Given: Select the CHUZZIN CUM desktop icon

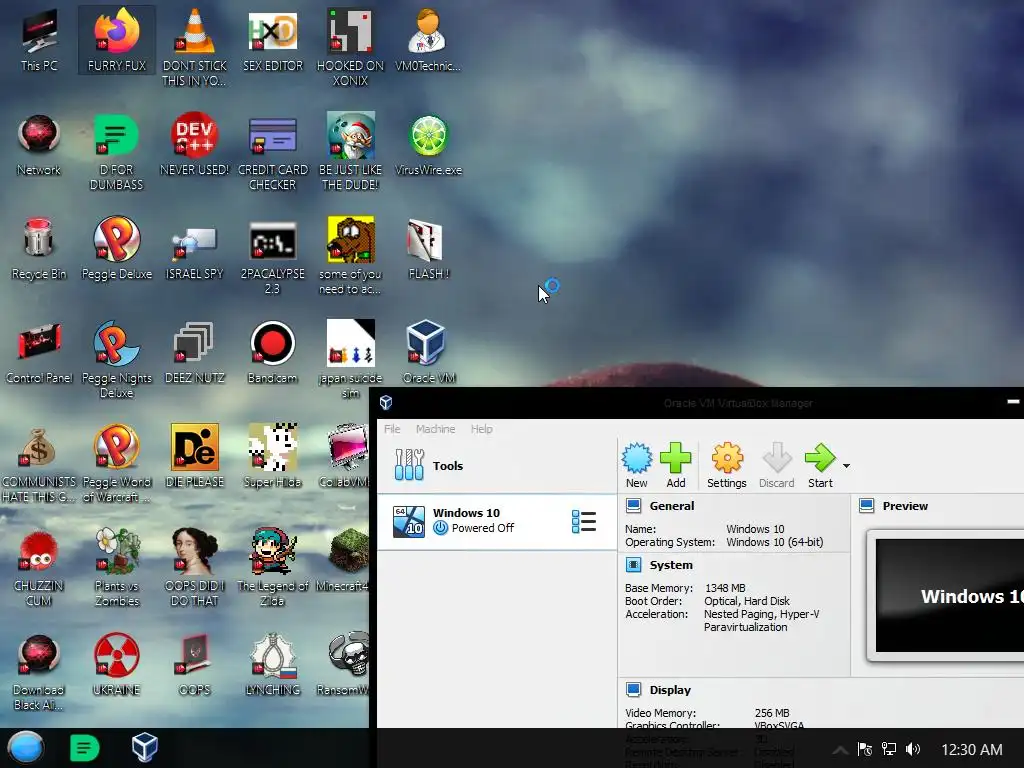Looking at the screenshot, I should point(39,568).
